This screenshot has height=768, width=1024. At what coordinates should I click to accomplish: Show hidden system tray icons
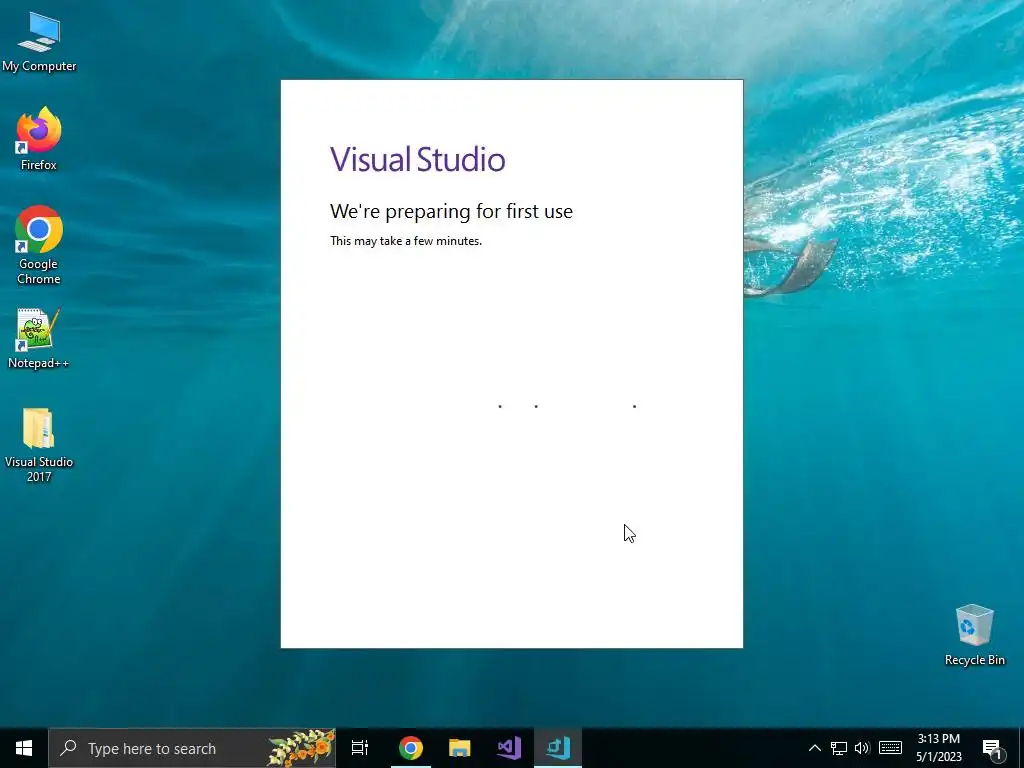tap(814, 748)
